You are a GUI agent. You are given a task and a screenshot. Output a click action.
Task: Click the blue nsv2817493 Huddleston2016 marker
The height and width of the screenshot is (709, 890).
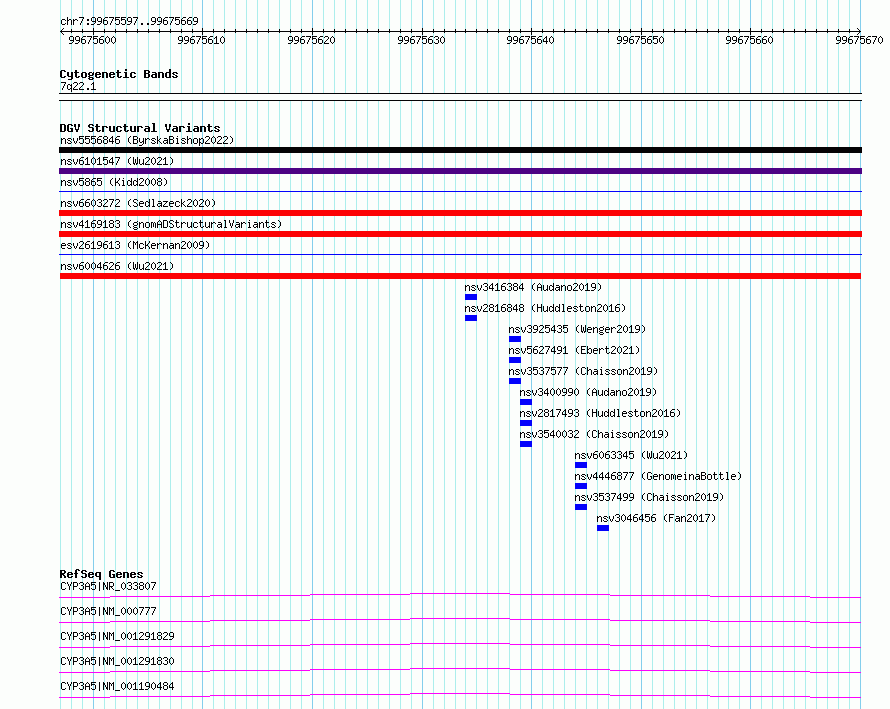[x=526, y=423]
